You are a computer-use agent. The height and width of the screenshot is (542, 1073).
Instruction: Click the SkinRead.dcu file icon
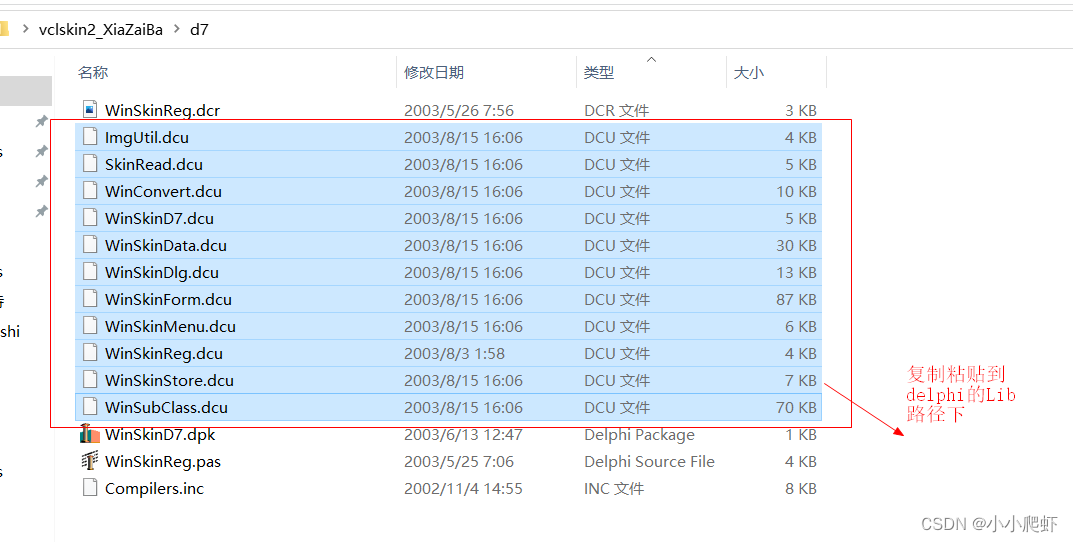tap(90, 164)
